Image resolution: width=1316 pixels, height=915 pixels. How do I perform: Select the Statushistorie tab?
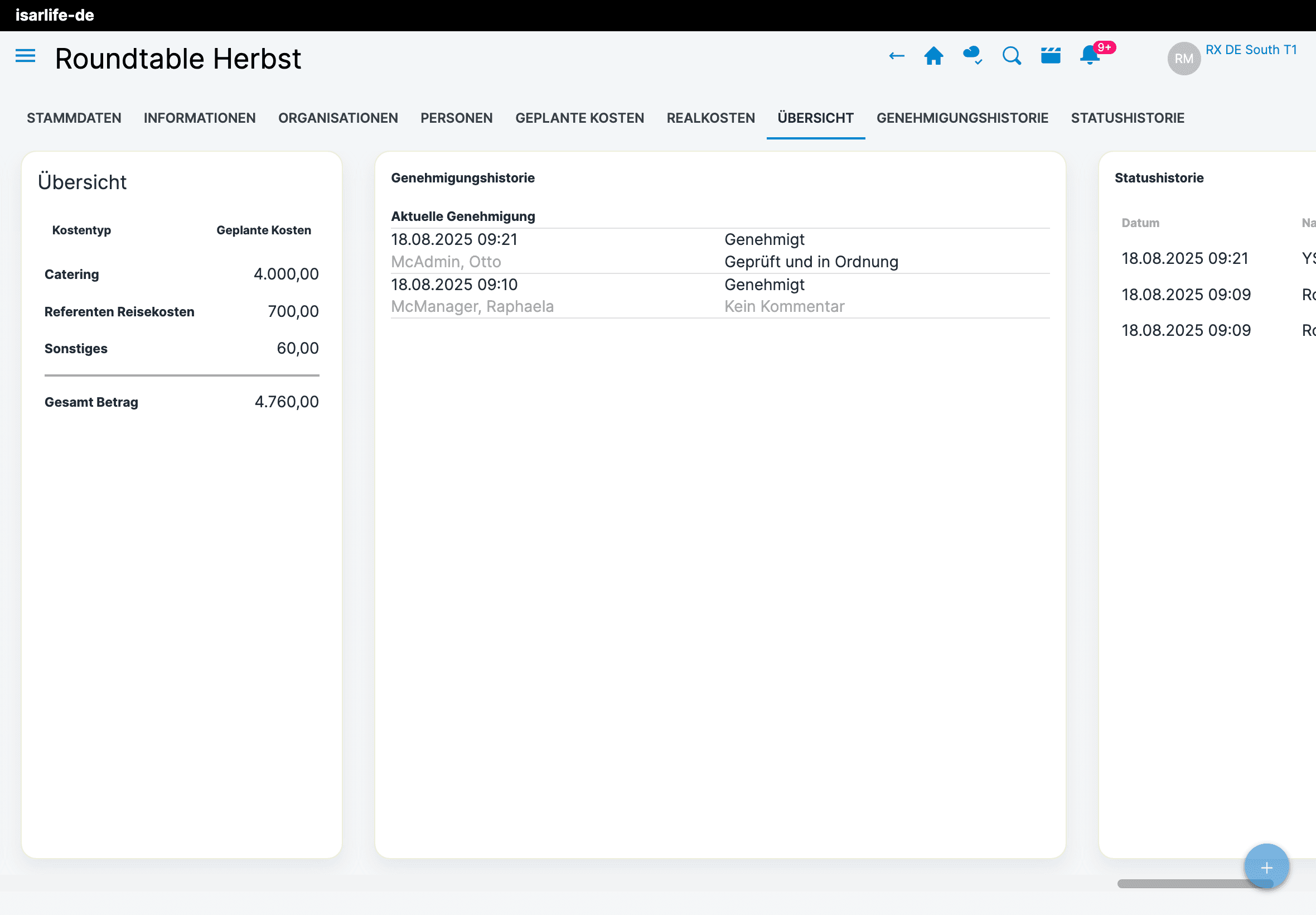(1127, 118)
